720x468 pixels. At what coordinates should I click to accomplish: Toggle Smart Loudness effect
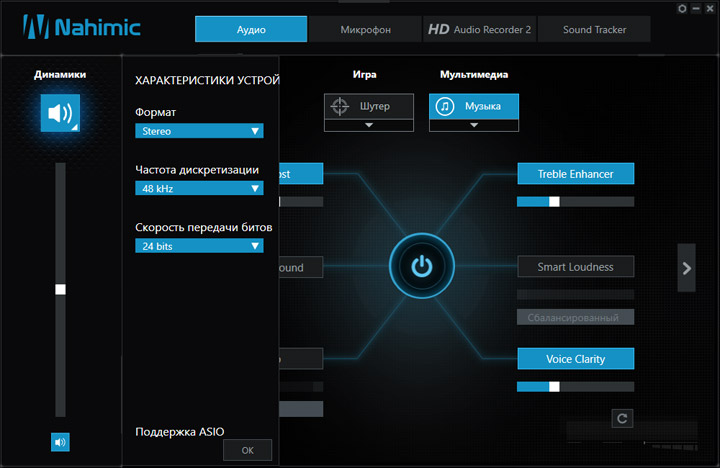576,266
